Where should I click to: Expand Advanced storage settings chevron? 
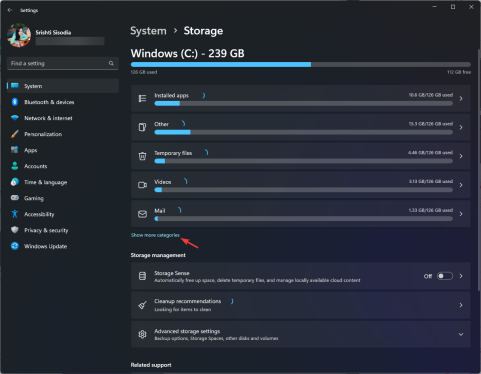pos(461,334)
